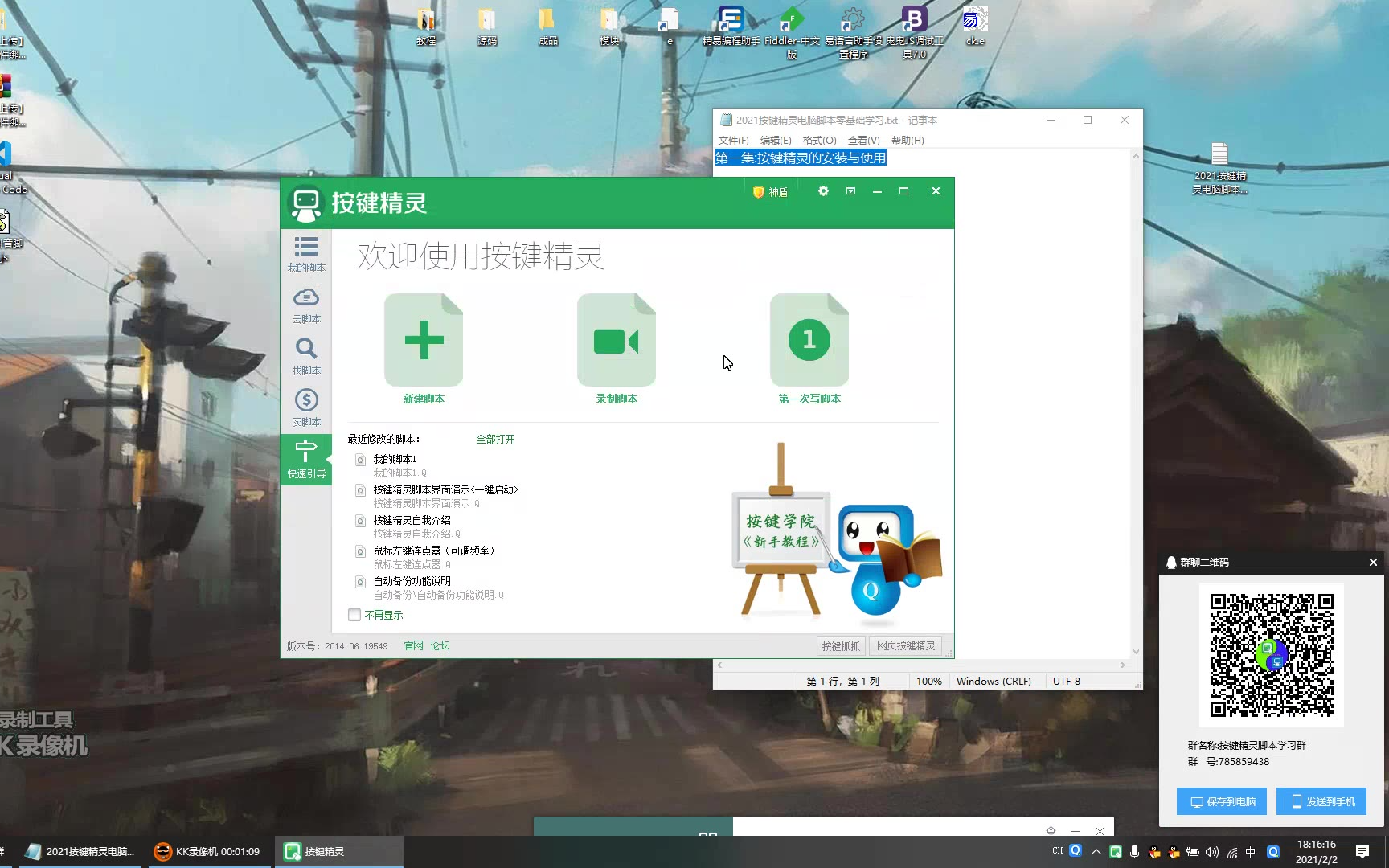Open 我的脚本 in the sidebar

point(306,254)
